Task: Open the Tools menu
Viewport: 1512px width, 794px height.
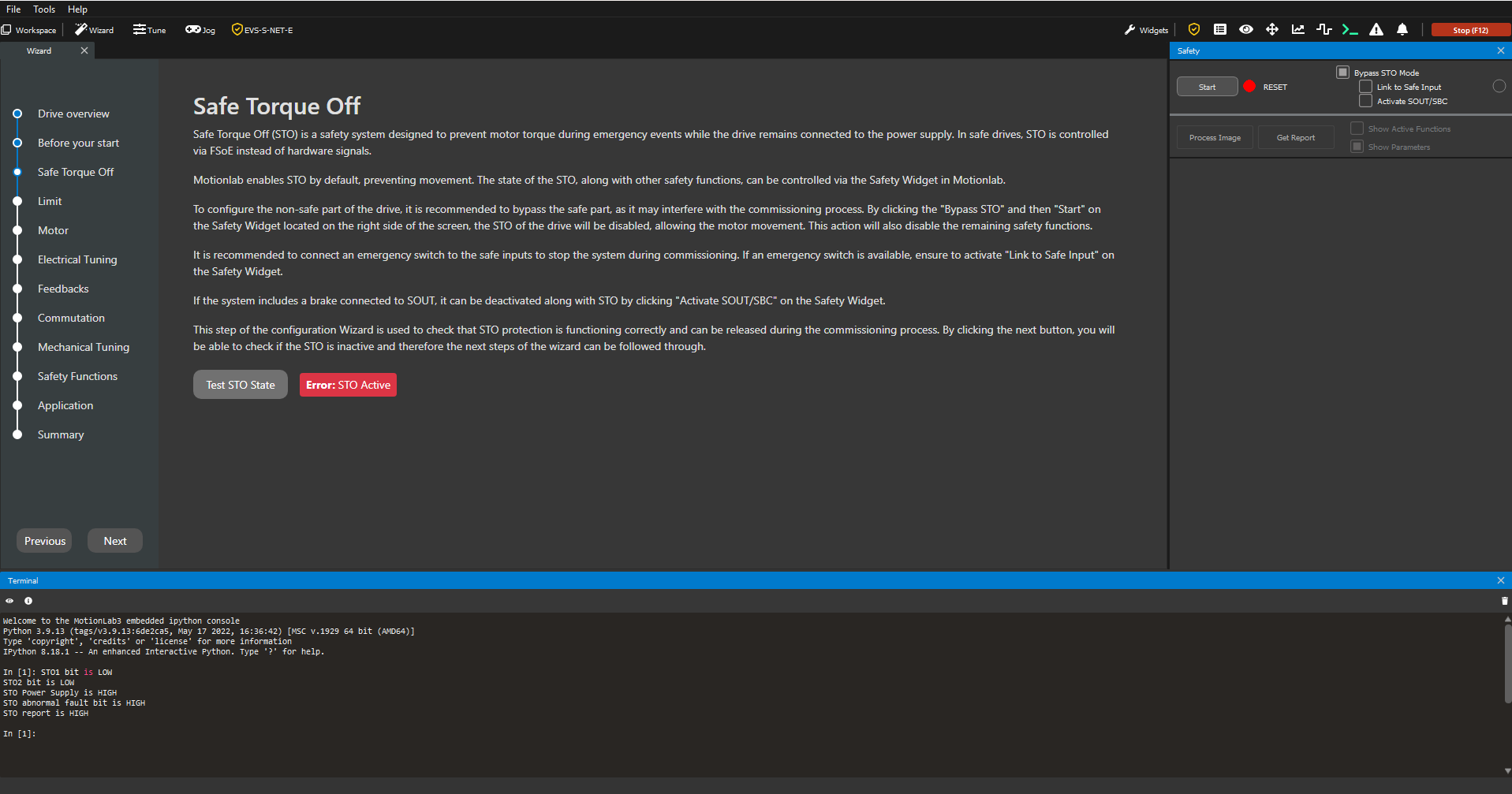Action: (44, 9)
